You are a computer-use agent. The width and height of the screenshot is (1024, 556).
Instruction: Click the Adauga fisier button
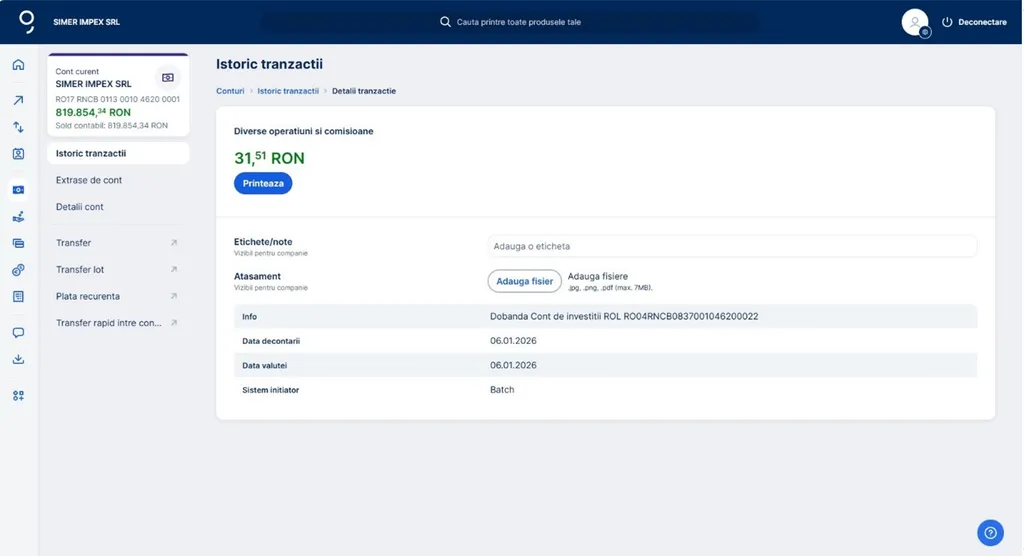524,281
